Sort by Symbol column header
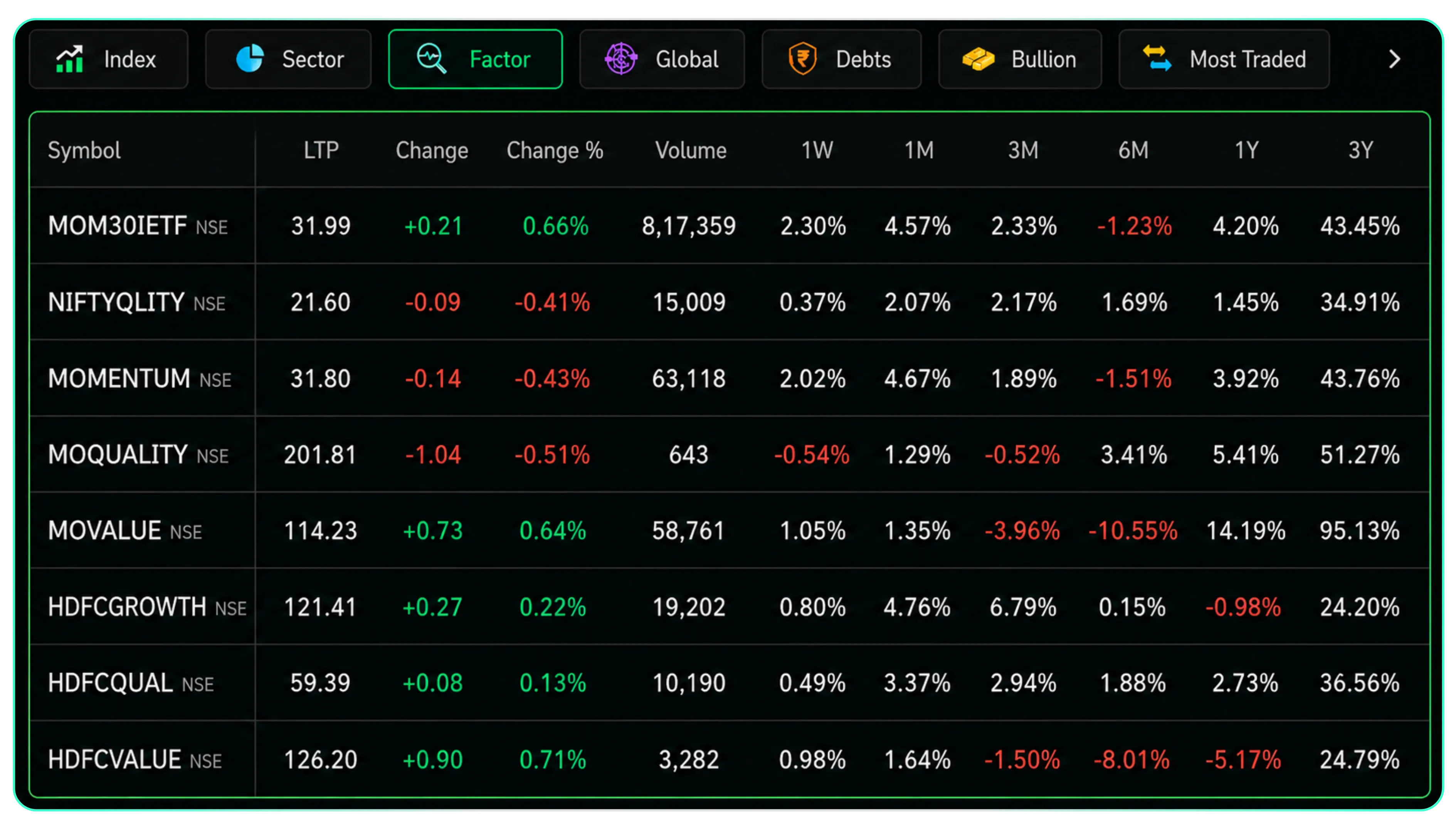This screenshot has height=819, width=1456. (84, 150)
